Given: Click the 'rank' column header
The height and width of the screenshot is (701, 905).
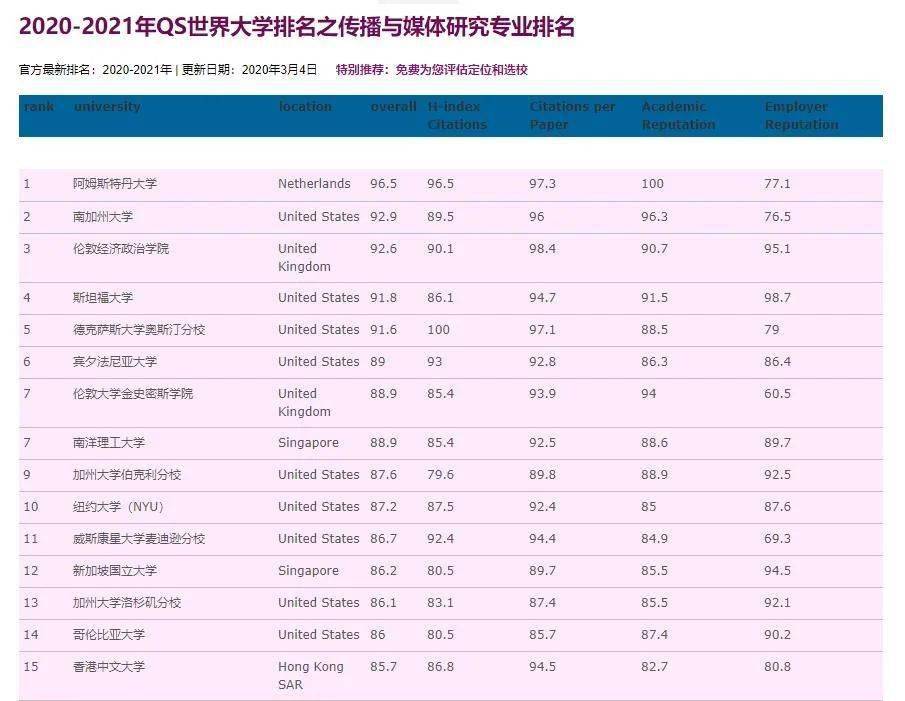Looking at the screenshot, I should pos(39,107).
